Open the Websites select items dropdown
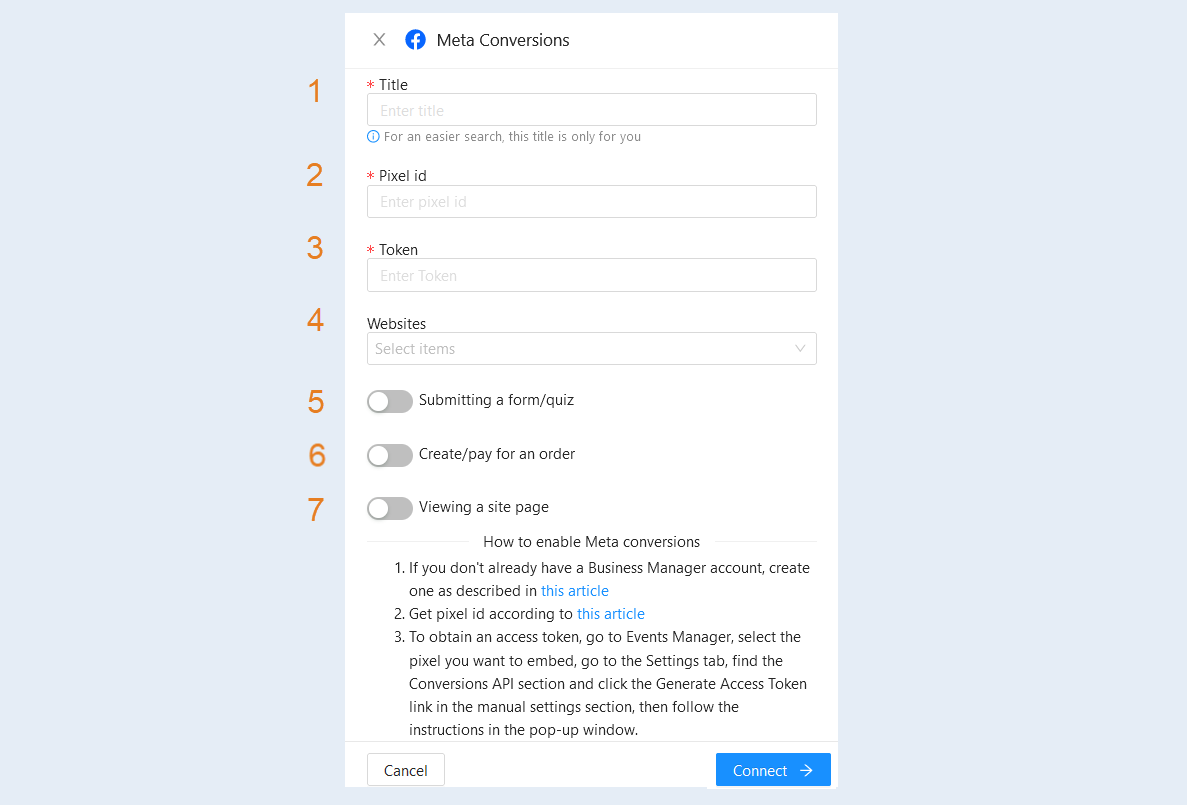This screenshot has height=805, width=1187. pos(591,348)
